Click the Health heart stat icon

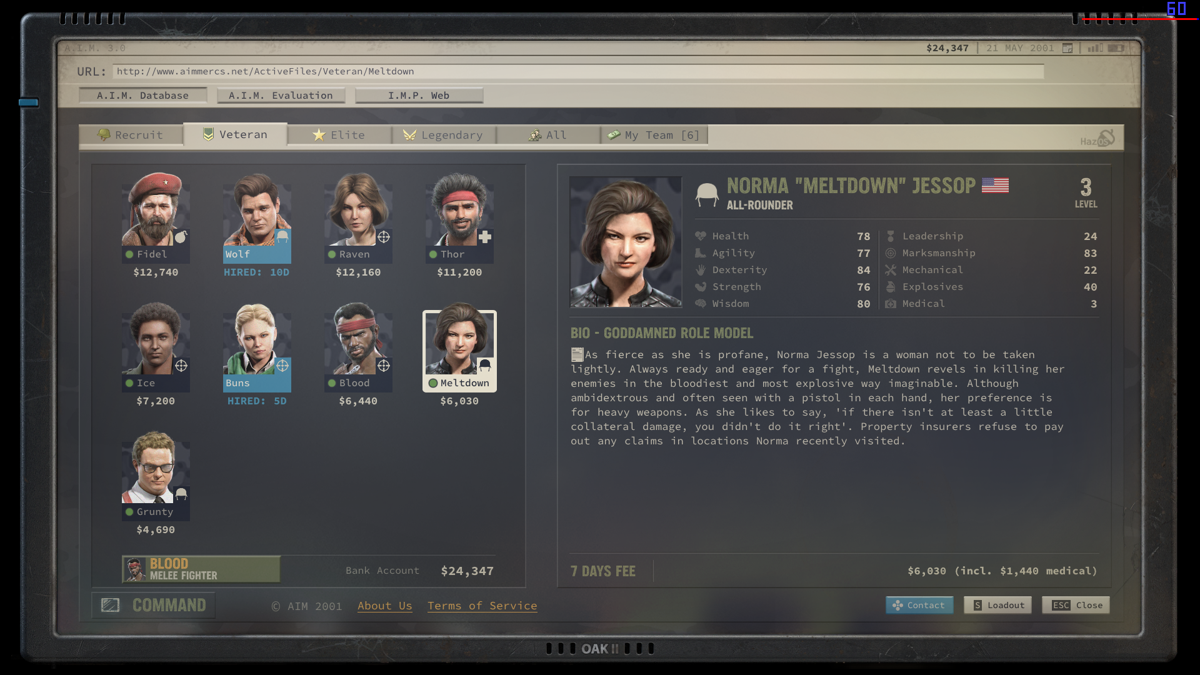(x=701, y=236)
